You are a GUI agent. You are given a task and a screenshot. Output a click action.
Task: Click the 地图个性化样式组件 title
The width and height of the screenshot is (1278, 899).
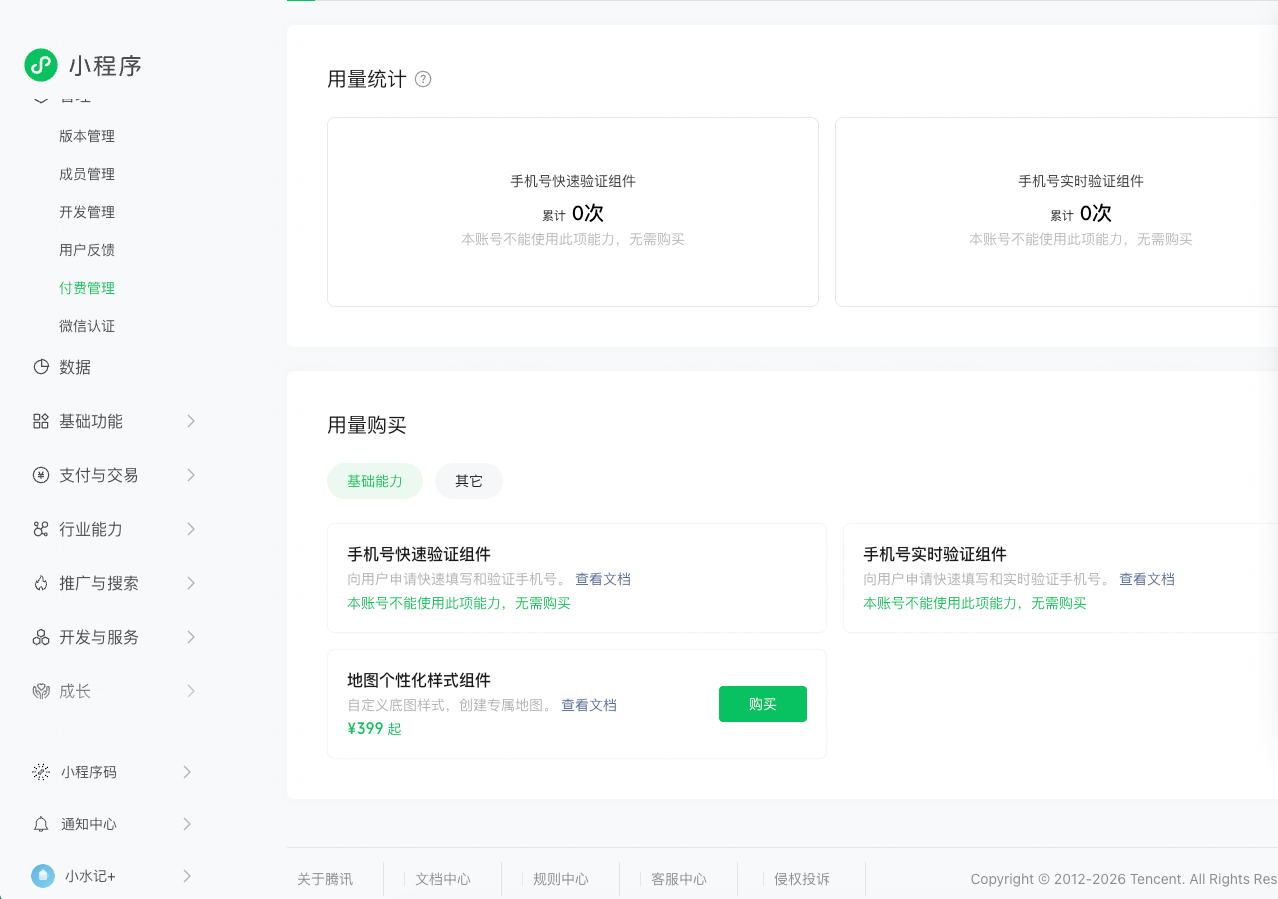pyautogui.click(x=419, y=680)
